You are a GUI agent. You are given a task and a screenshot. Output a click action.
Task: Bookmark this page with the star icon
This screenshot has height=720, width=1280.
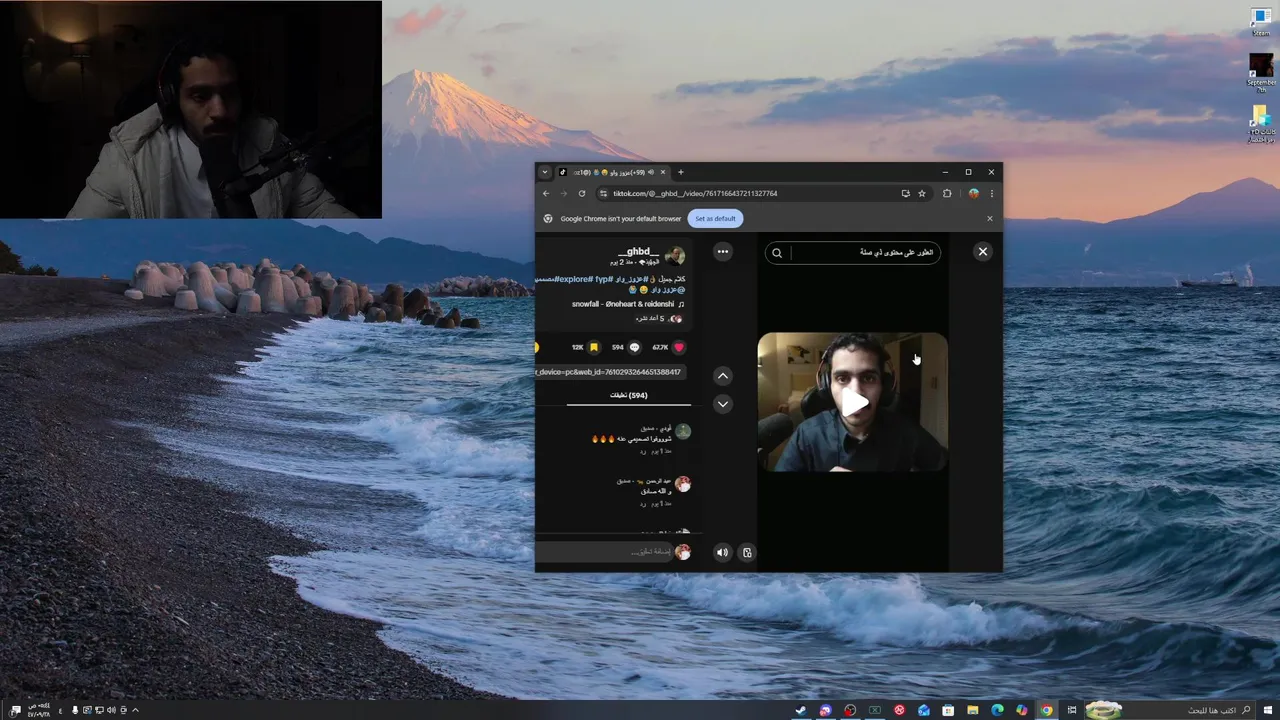922,193
